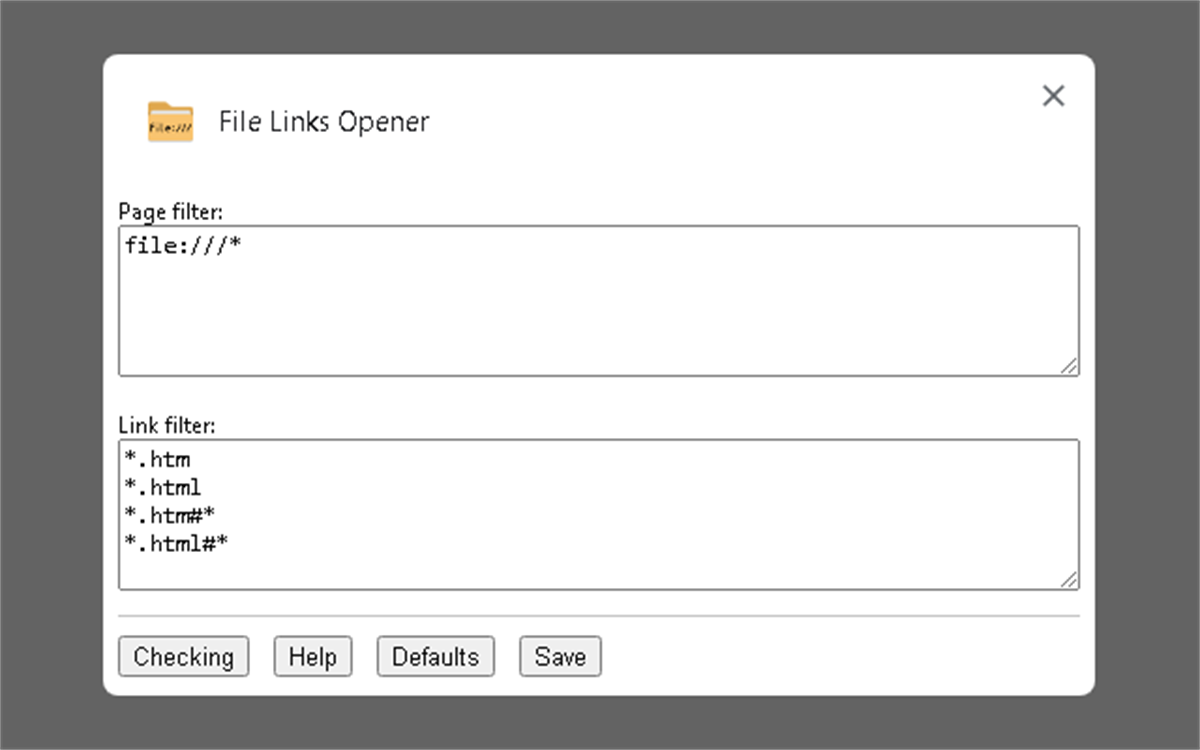Dismiss the dialog with the X
This screenshot has width=1200, height=750.
click(1053, 96)
